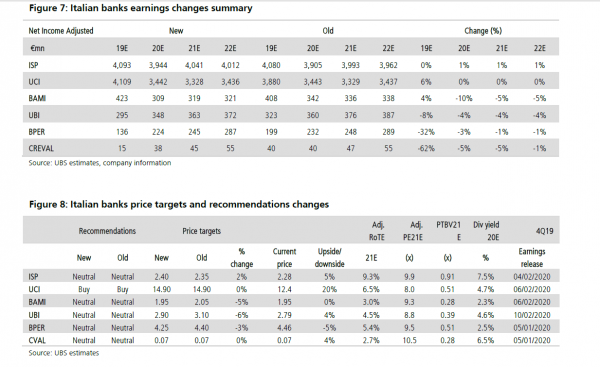The height and width of the screenshot is (367, 600).
Task: Select UCI Buy new recommendation
Action: pyautogui.click(x=84, y=289)
